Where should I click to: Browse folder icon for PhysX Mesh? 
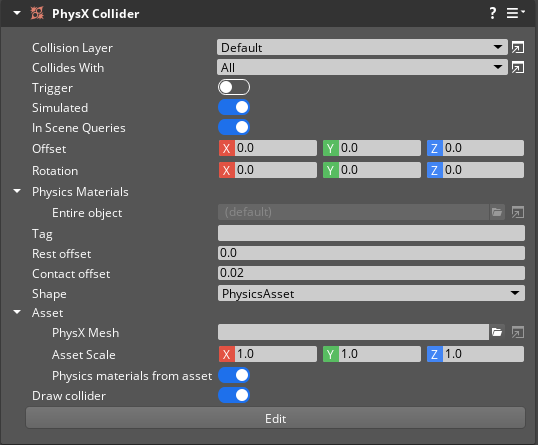(x=497, y=332)
